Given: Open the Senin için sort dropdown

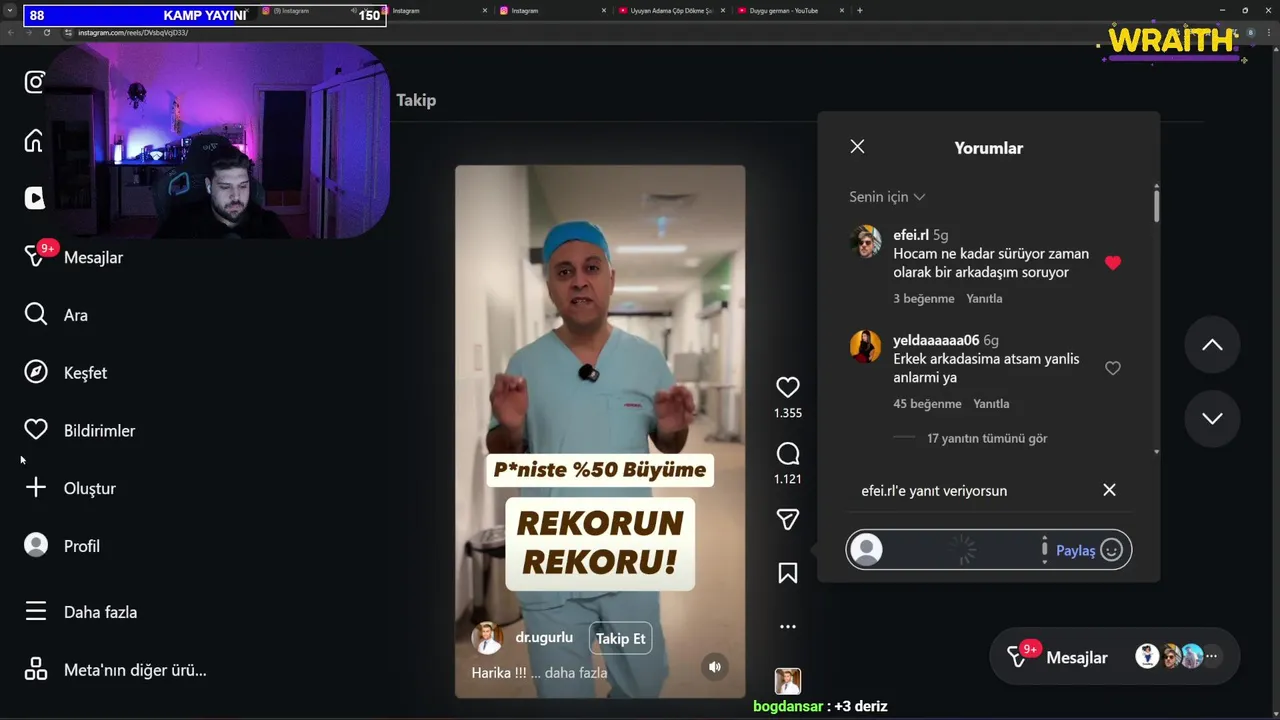Looking at the screenshot, I should (887, 197).
